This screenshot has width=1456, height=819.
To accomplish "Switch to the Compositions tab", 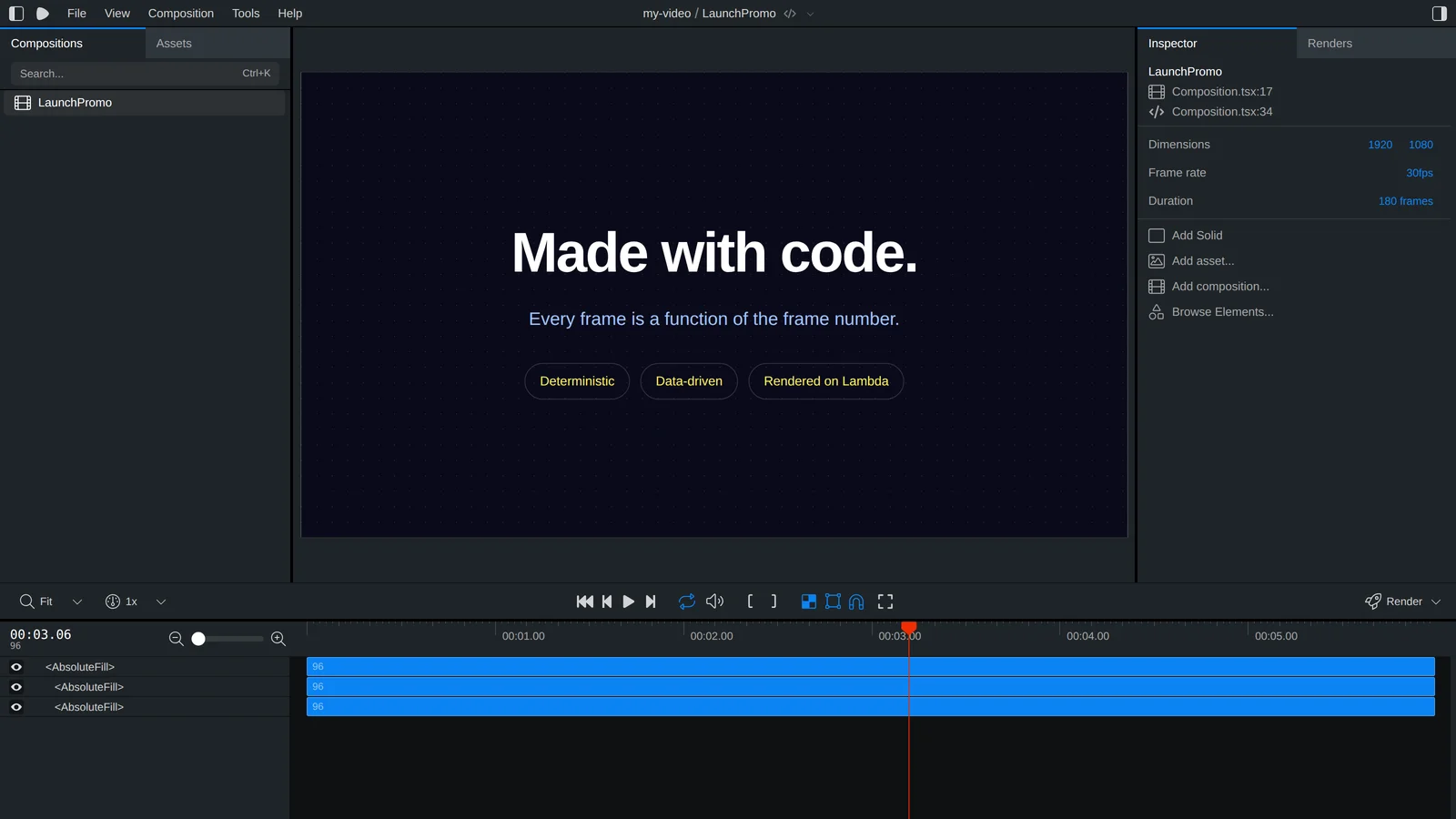I will click(73, 43).
